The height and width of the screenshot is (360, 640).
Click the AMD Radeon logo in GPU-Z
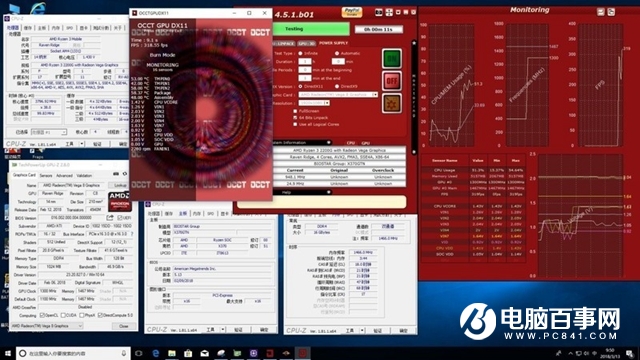119,201
